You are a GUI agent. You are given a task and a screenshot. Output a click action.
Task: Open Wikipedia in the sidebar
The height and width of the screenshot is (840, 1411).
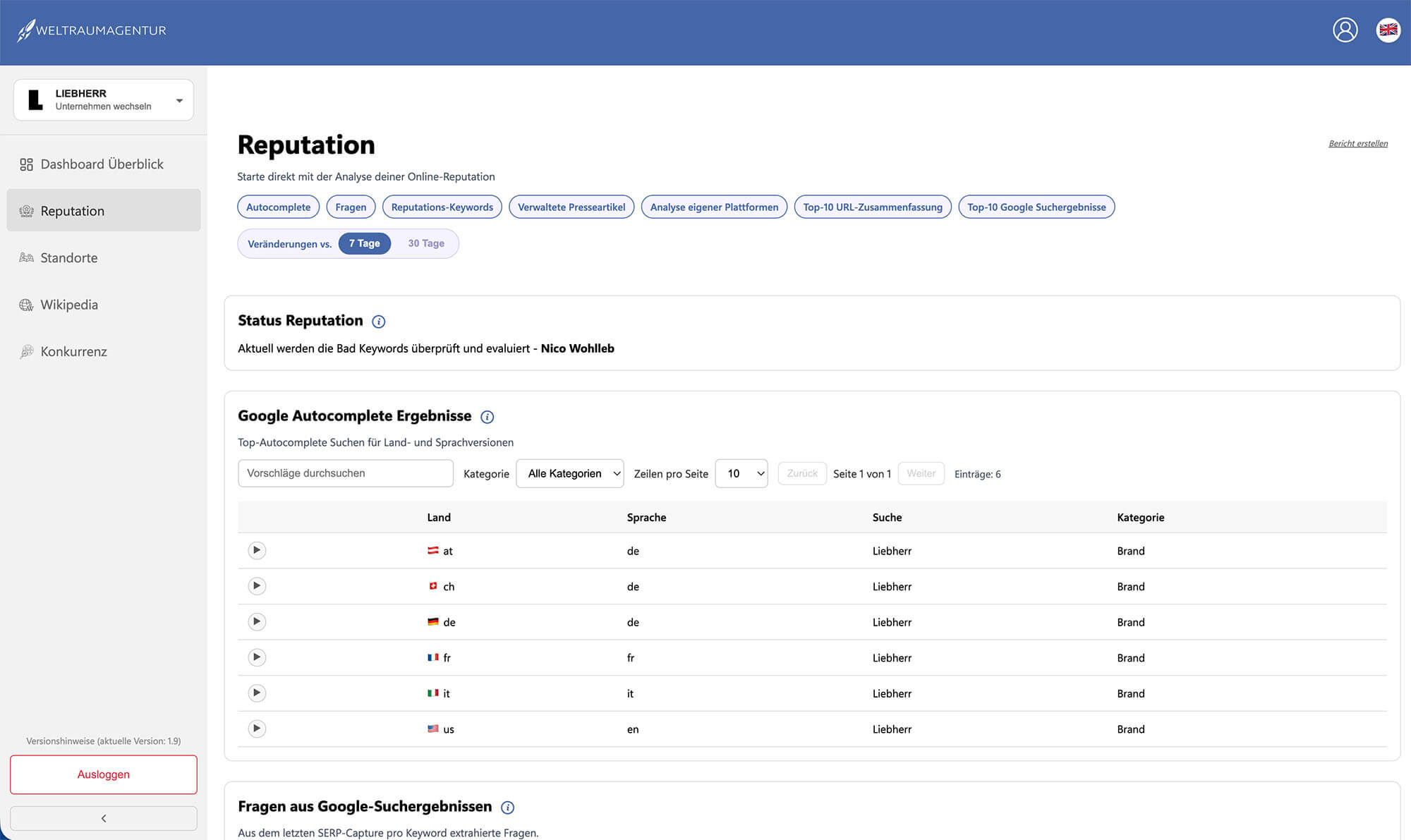(104, 305)
